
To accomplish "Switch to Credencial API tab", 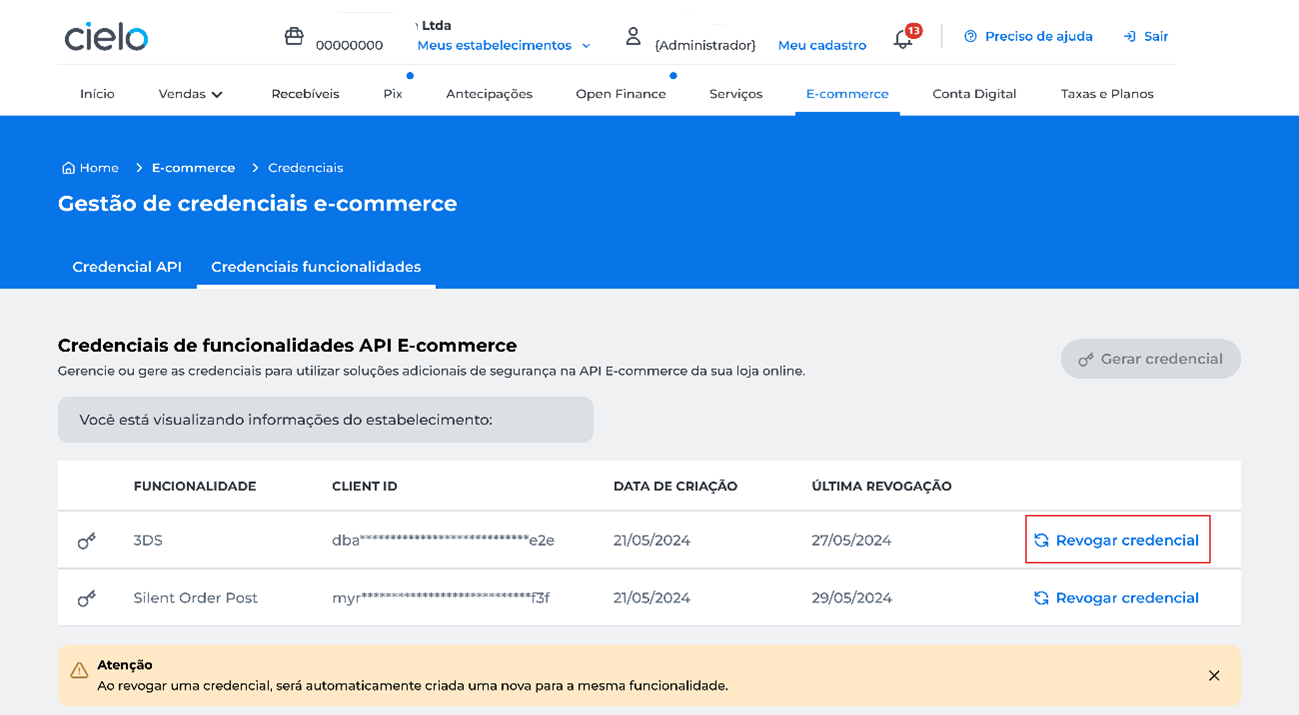I will tap(127, 267).
